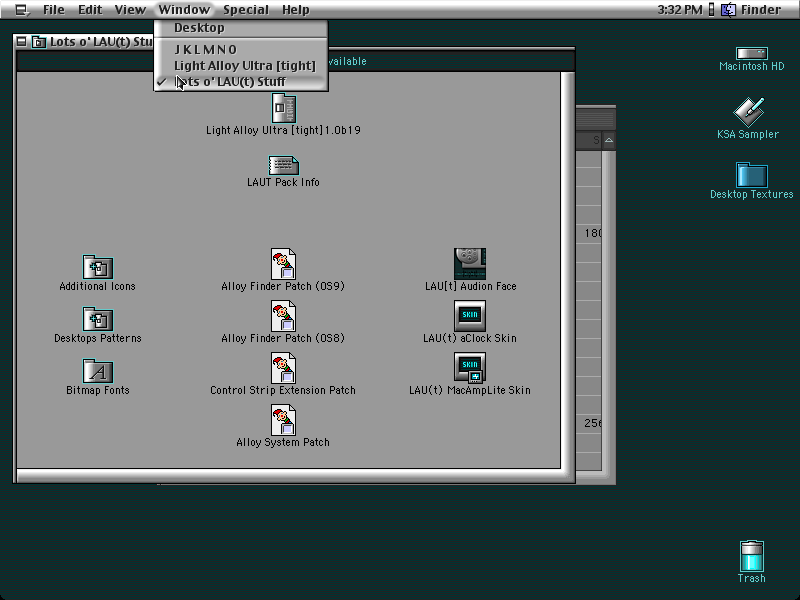Select the Alloy System Patch icon
Viewport: 800px width, 600px height.
coord(283,420)
